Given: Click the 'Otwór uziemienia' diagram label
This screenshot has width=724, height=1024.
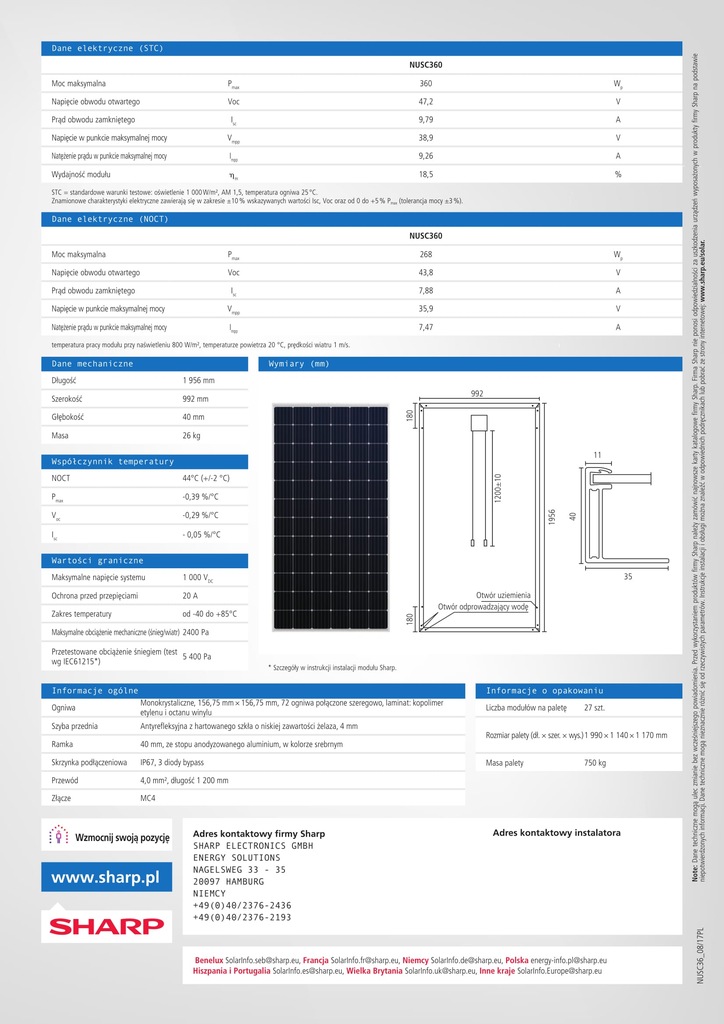Looking at the screenshot, I should coord(503,596).
